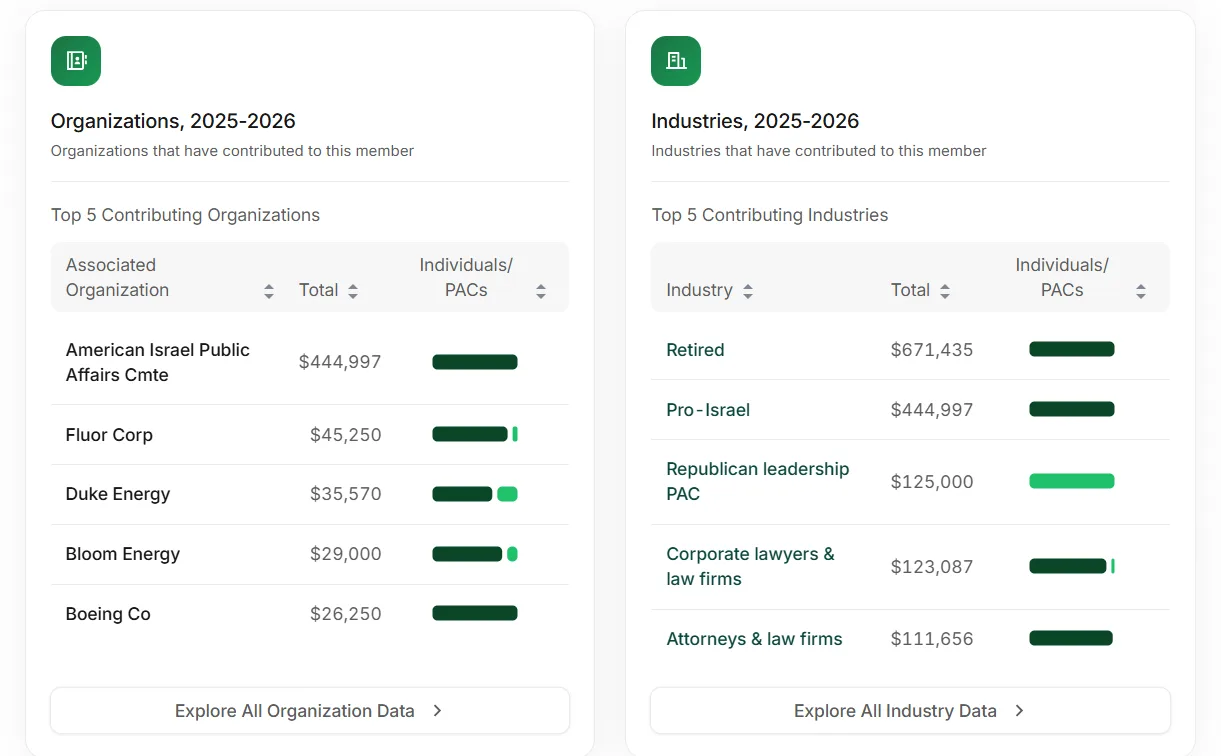Click chevron in Explore All Organization Data

437,711
